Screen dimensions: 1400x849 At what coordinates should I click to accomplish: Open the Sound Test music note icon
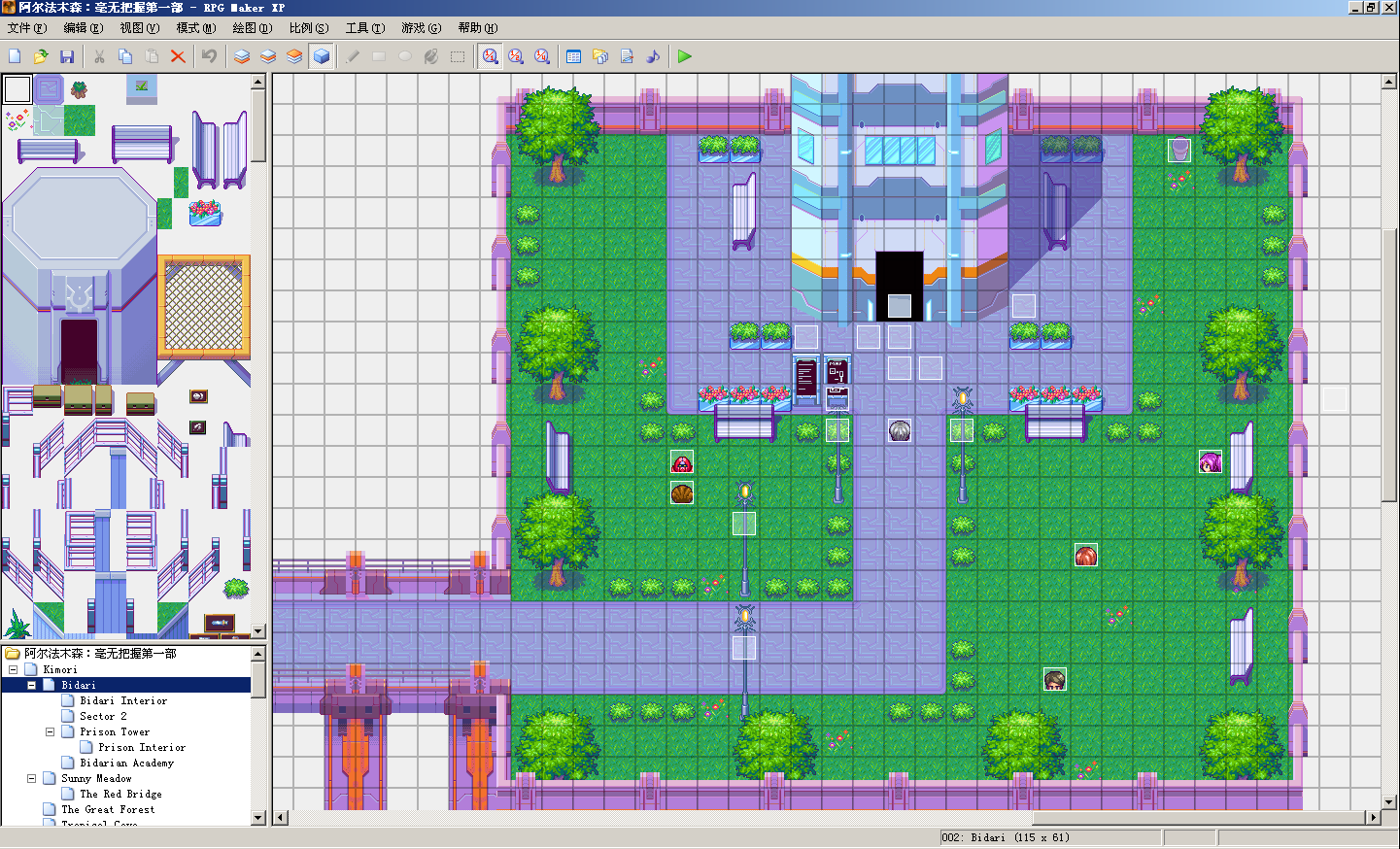pyautogui.click(x=653, y=56)
